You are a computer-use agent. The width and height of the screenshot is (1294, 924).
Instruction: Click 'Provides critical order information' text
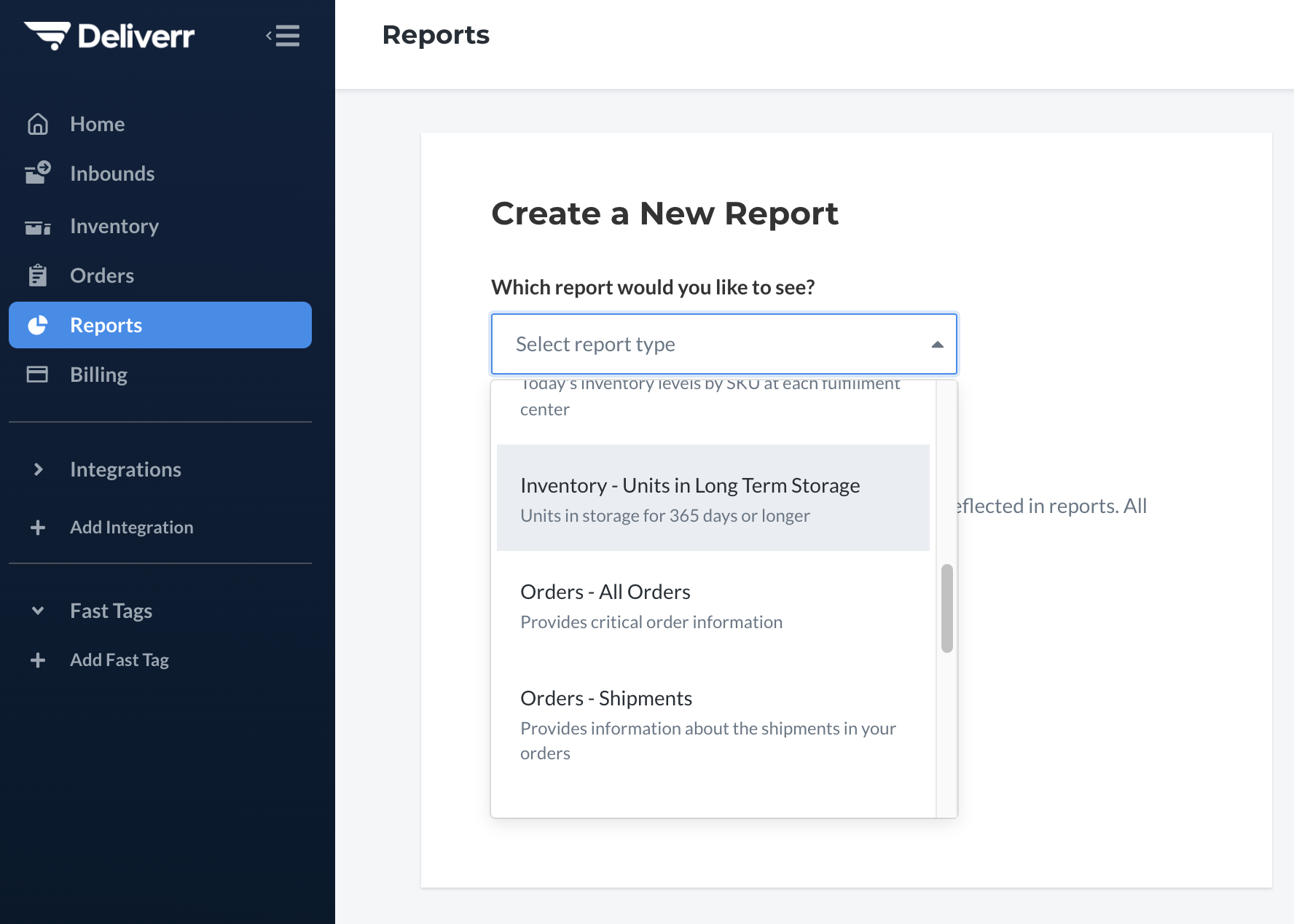(651, 622)
